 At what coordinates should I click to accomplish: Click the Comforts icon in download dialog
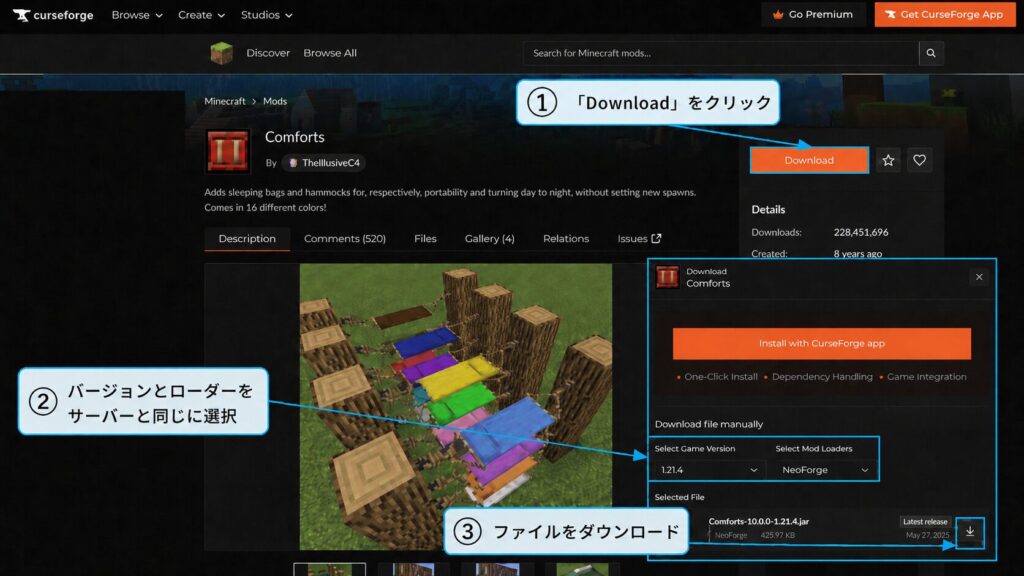pos(667,277)
